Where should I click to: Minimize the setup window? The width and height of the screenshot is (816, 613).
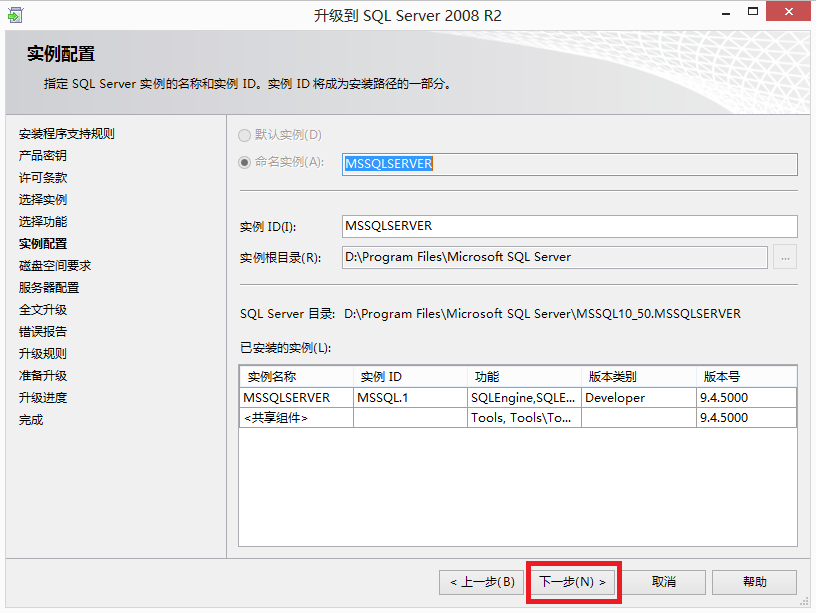click(x=726, y=13)
